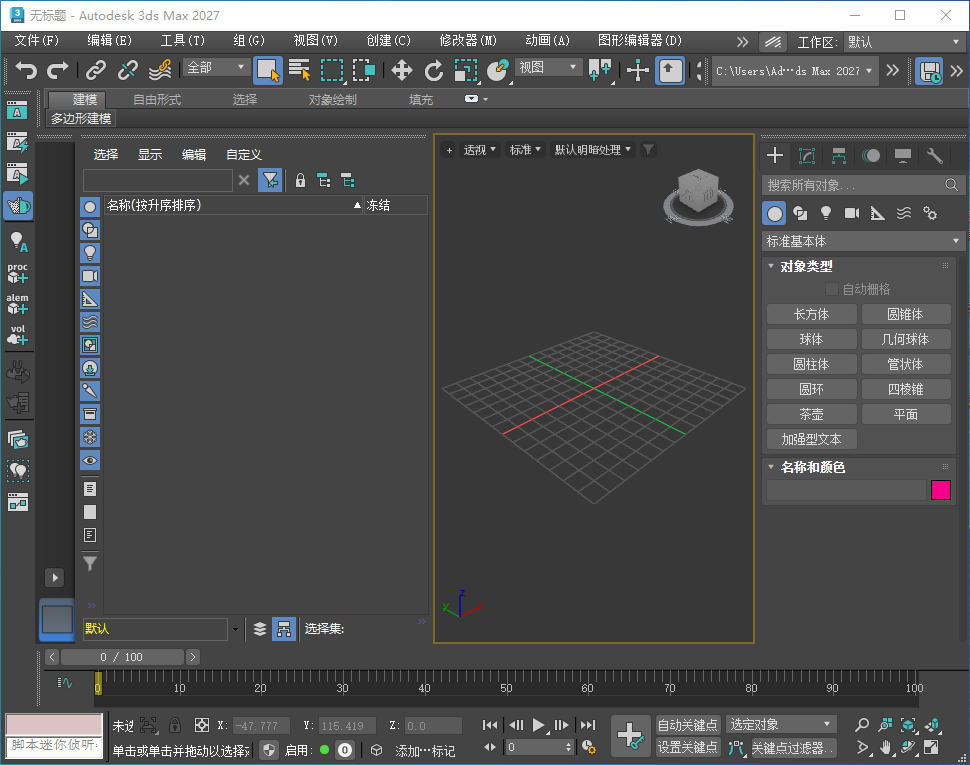The height and width of the screenshot is (765, 970).
Task: Toggle 自动关键点 auto key mode
Action: pyautogui.click(x=687, y=725)
